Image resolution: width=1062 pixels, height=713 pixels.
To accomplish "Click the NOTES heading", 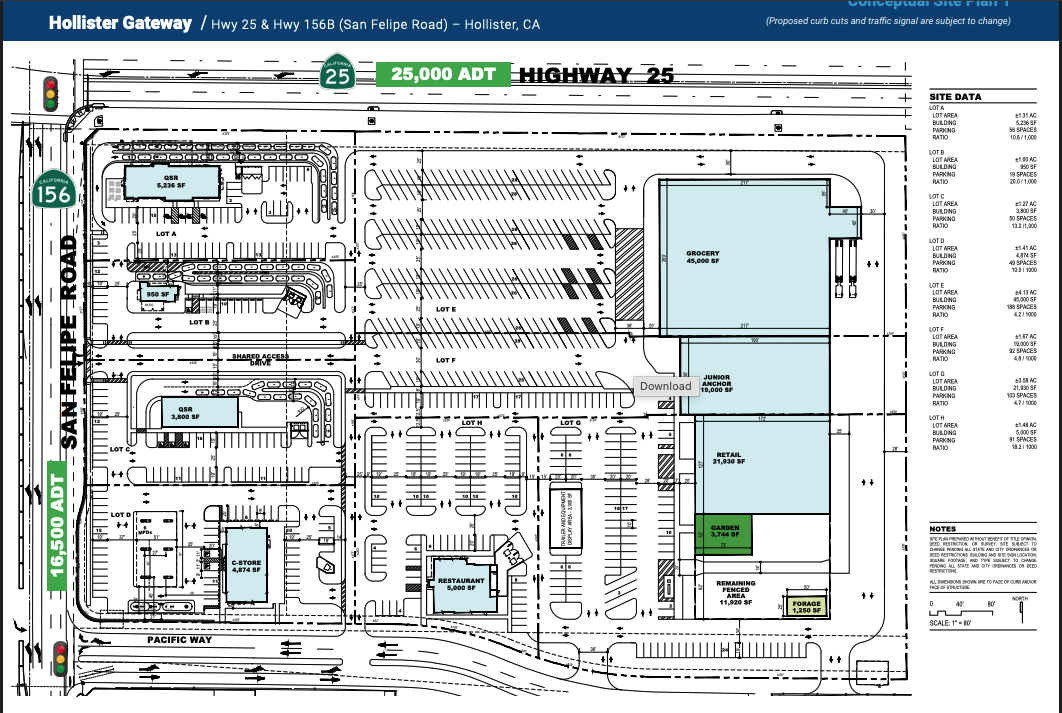I will pyautogui.click(x=942, y=529).
